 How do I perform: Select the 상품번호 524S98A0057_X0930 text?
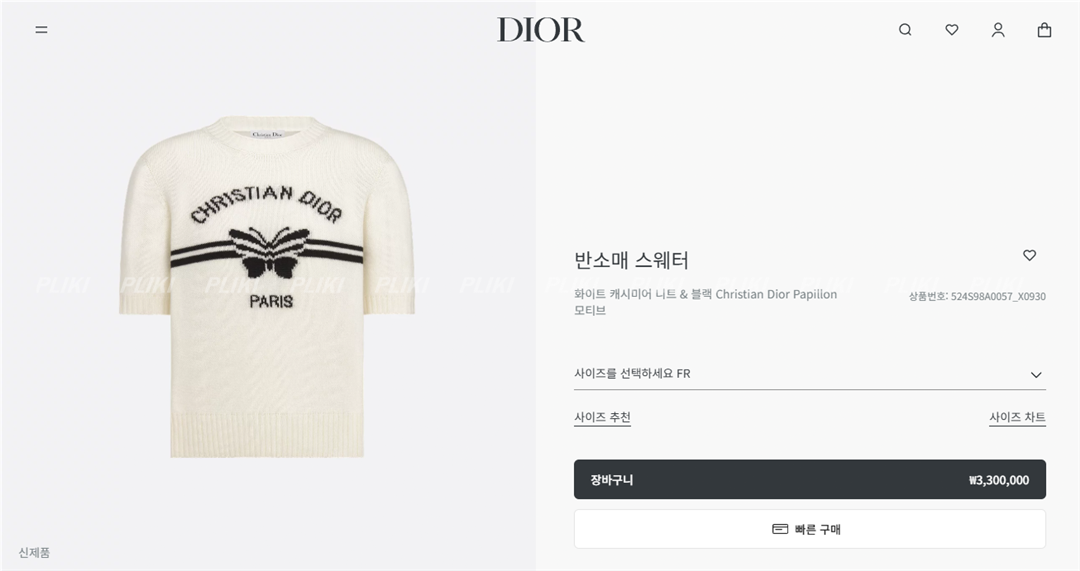point(977,297)
